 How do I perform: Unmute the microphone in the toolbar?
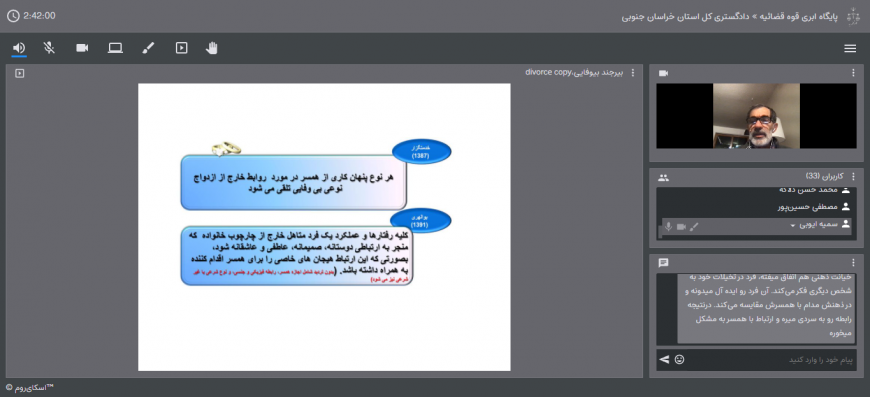coord(49,48)
